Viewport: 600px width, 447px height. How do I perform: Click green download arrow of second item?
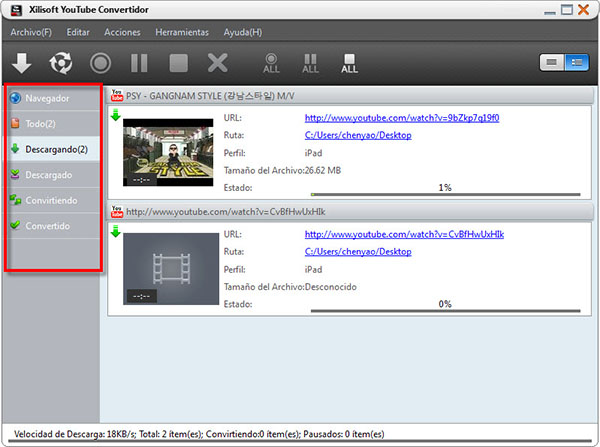(x=116, y=232)
